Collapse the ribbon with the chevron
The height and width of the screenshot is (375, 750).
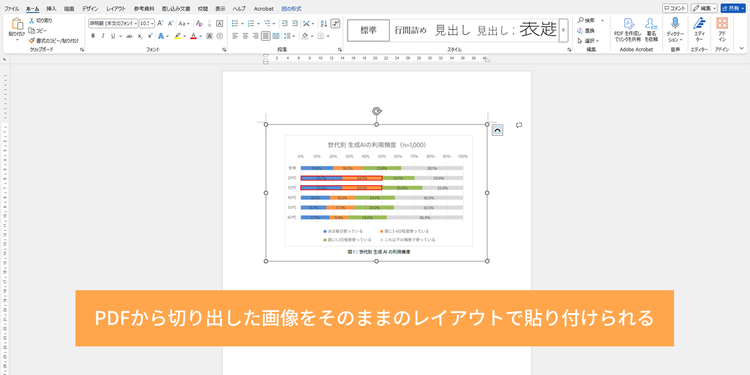741,48
